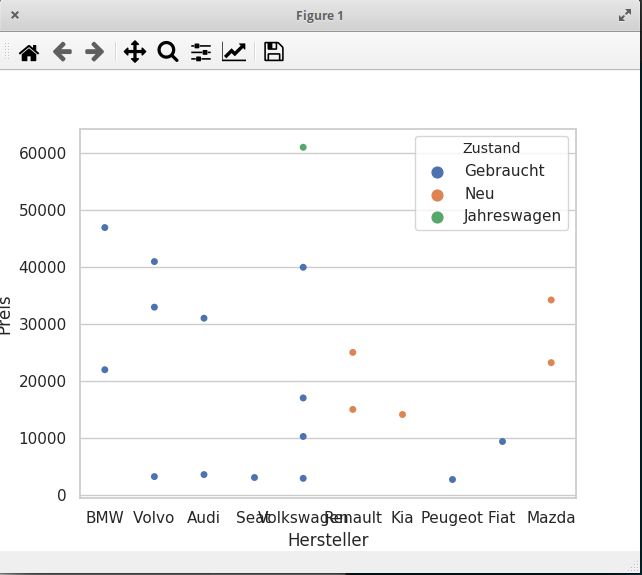The height and width of the screenshot is (575, 642).
Task: Click the Hersteller x-axis label
Action: (x=328, y=540)
